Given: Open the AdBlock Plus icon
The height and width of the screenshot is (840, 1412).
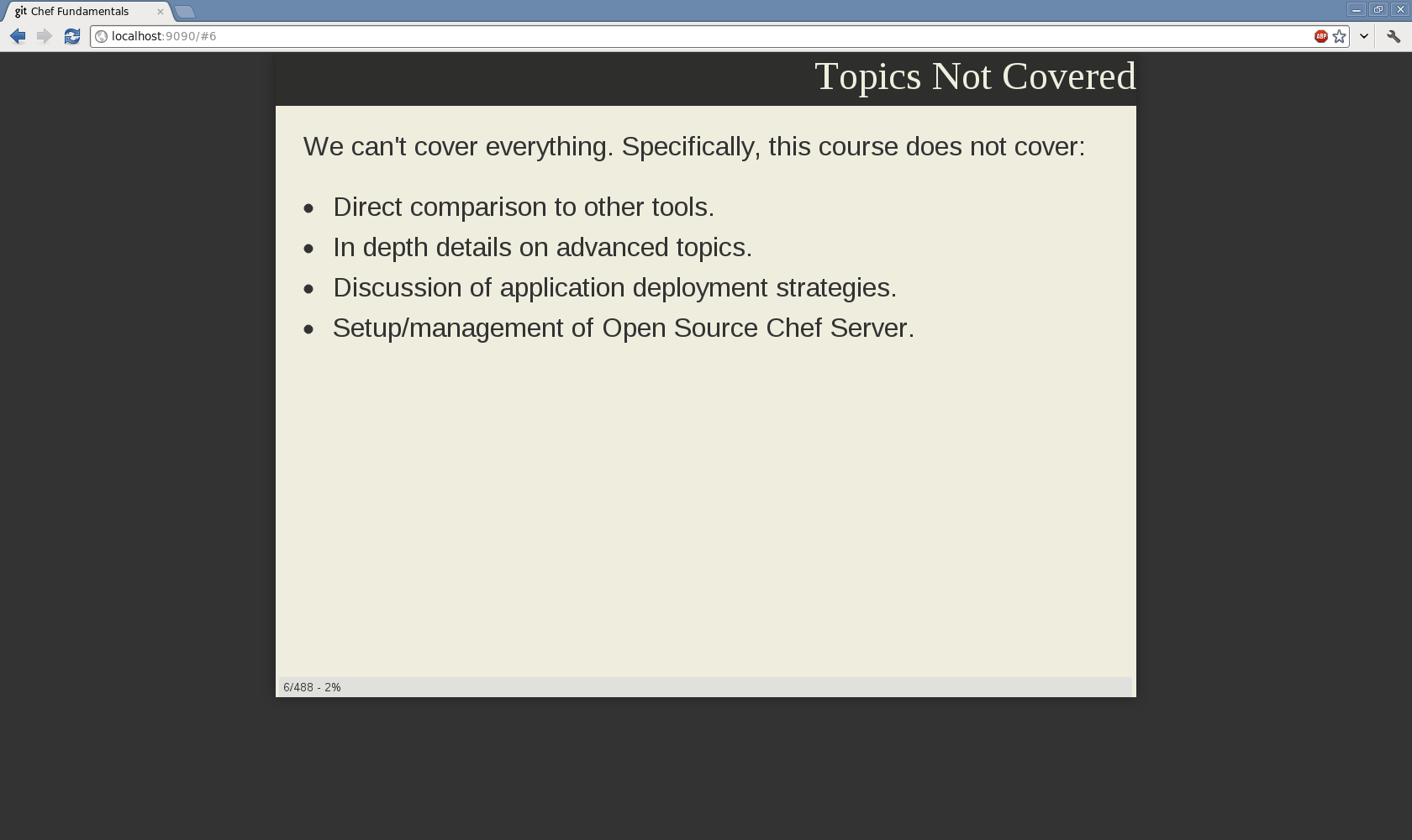Looking at the screenshot, I should [x=1321, y=36].
